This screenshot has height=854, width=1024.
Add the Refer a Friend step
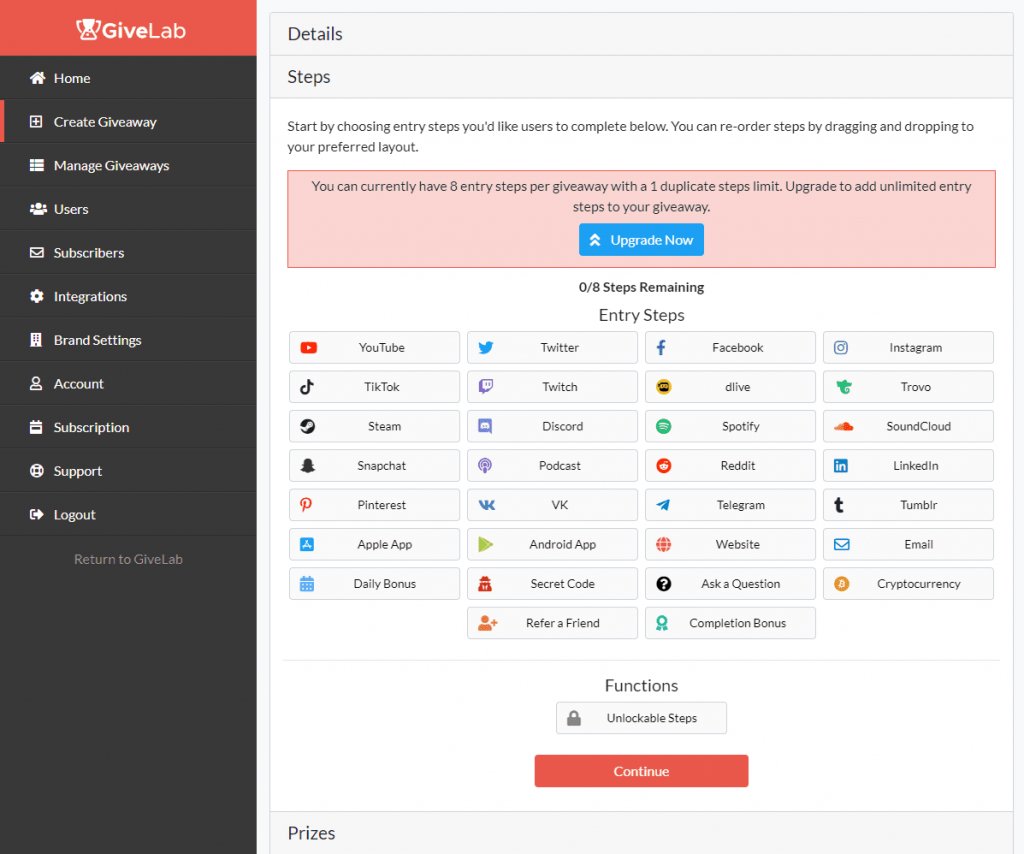(552, 623)
